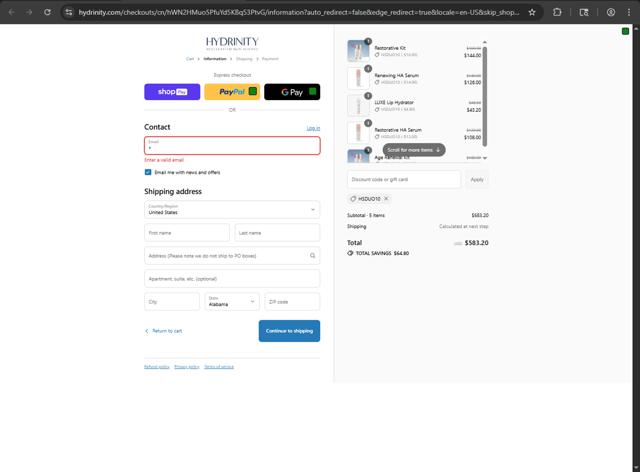The height and width of the screenshot is (472, 640).
Task: Open the media control icon in toolbar
Action: tap(584, 12)
